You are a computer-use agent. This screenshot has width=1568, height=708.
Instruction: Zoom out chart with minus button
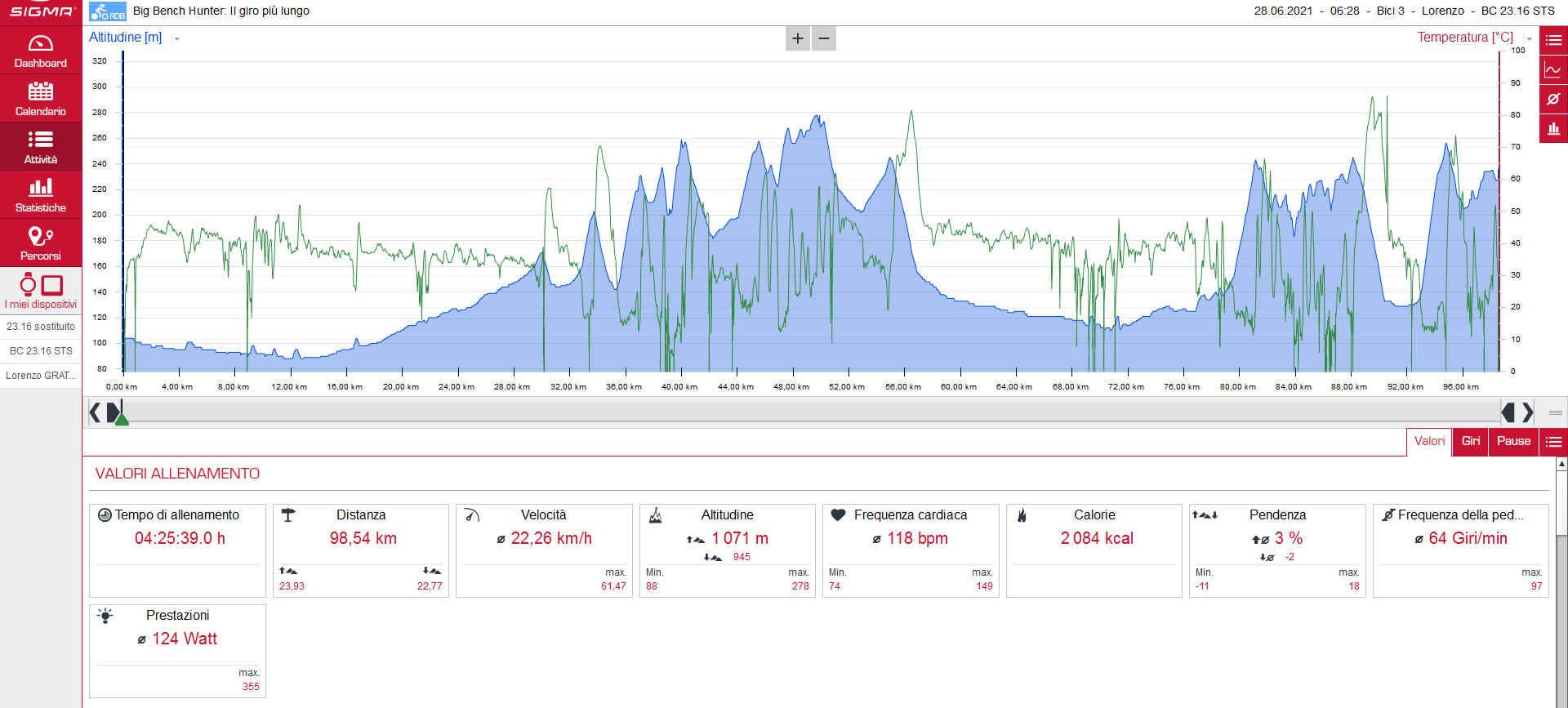(x=824, y=38)
